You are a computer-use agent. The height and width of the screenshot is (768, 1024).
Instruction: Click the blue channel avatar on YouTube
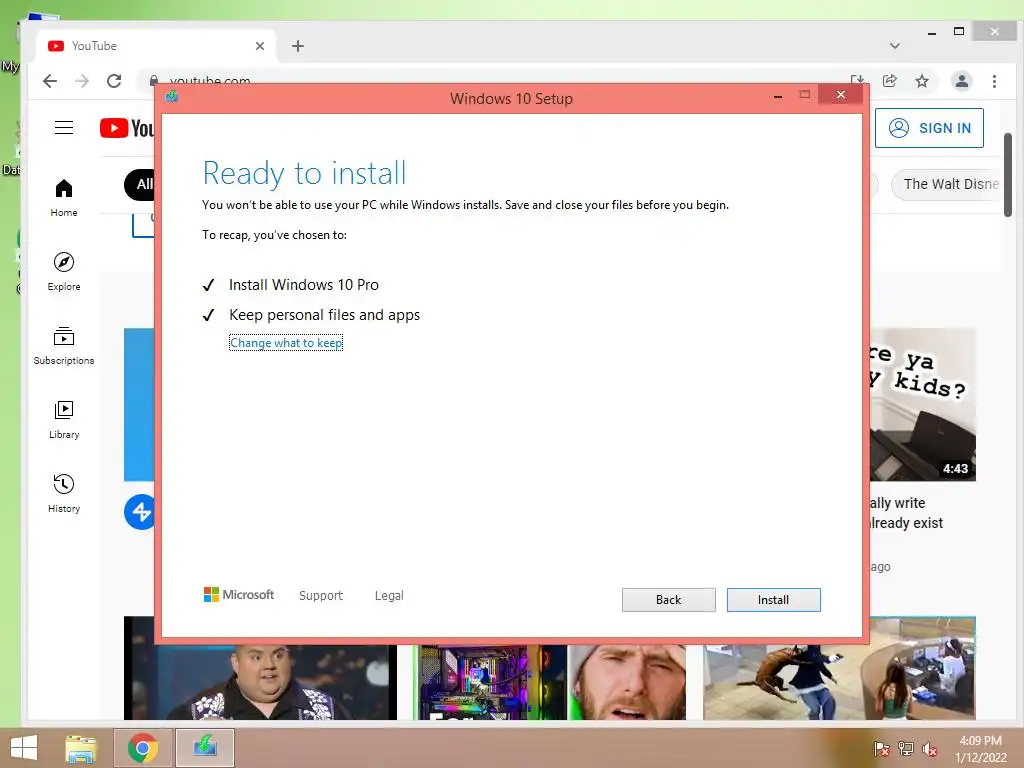point(140,512)
